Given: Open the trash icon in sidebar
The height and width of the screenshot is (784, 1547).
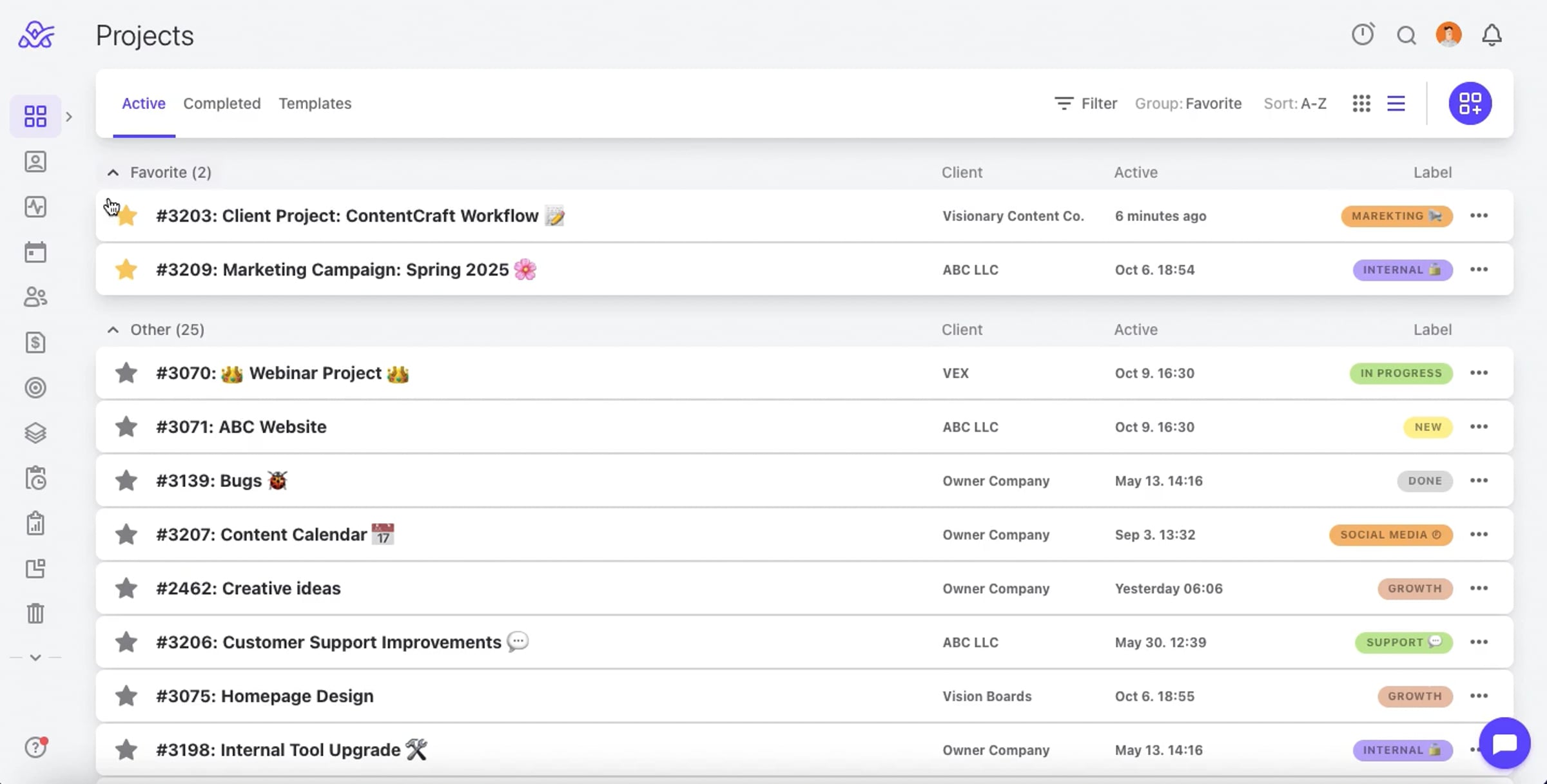Looking at the screenshot, I should (35, 613).
